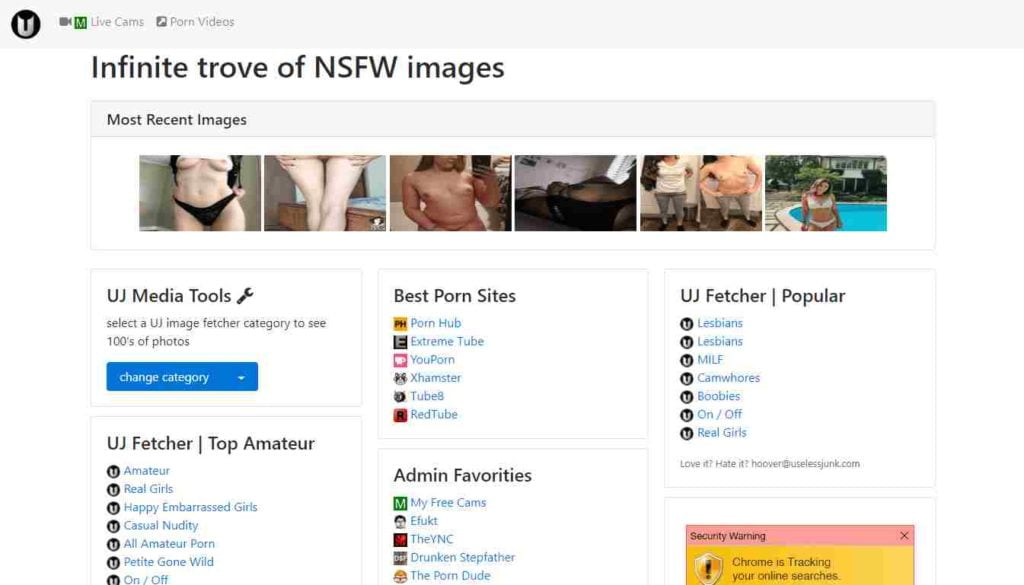Open Live Cams in the top navigation

coord(118,22)
